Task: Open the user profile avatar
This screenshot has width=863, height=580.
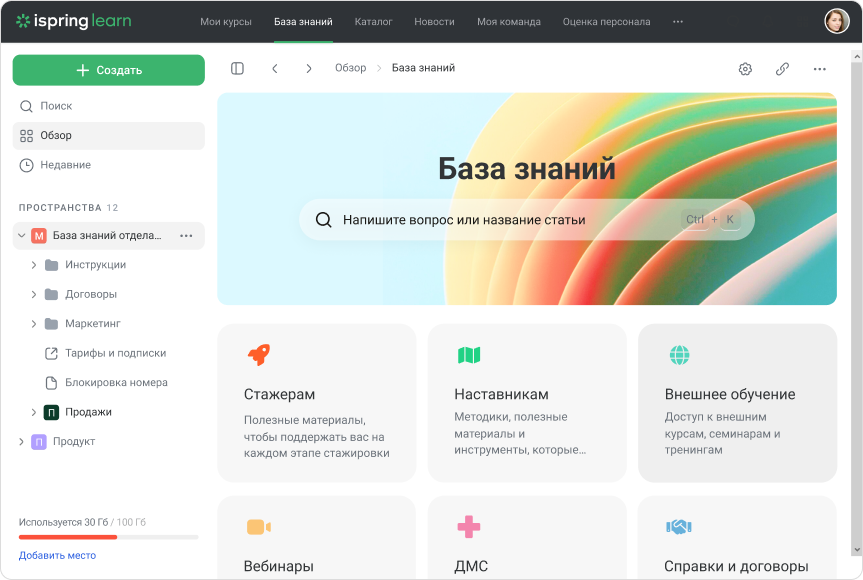Action: pos(836,20)
